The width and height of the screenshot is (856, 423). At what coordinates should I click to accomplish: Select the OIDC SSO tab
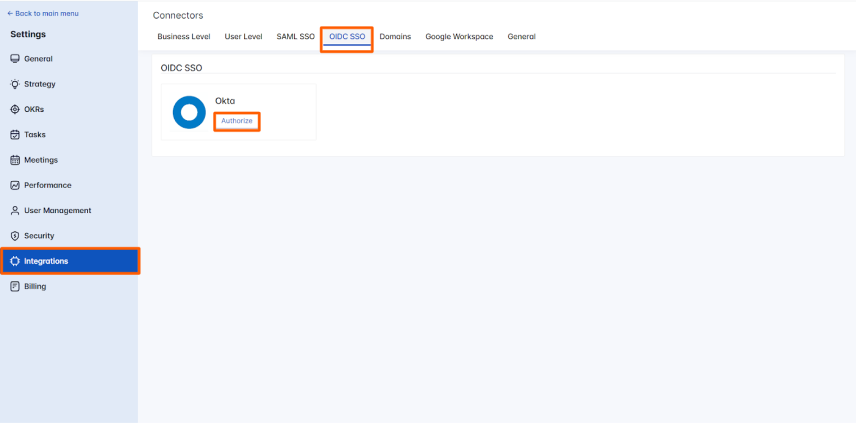click(347, 37)
